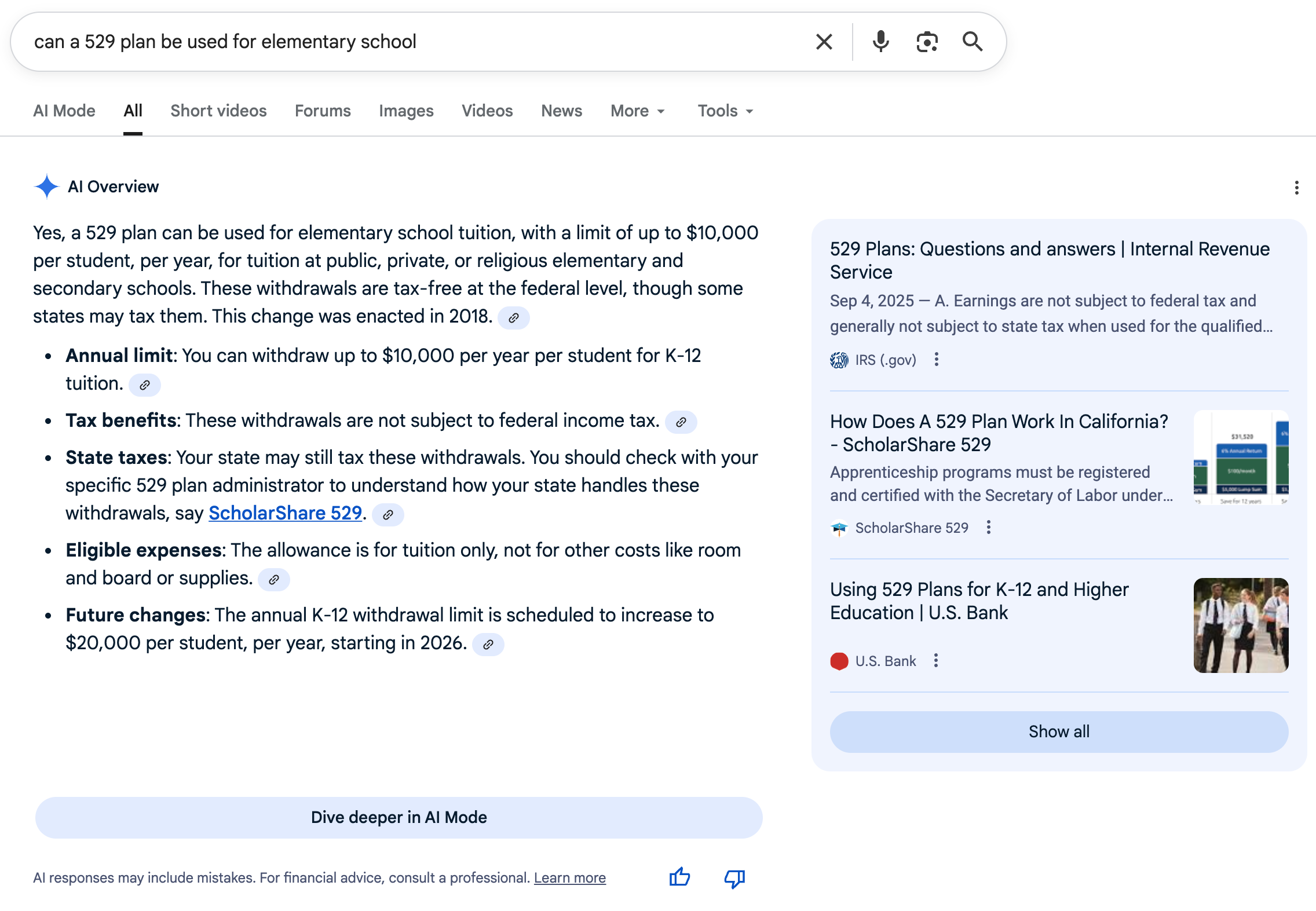Click the U.S. Bank students thumbnail

(x=1241, y=625)
